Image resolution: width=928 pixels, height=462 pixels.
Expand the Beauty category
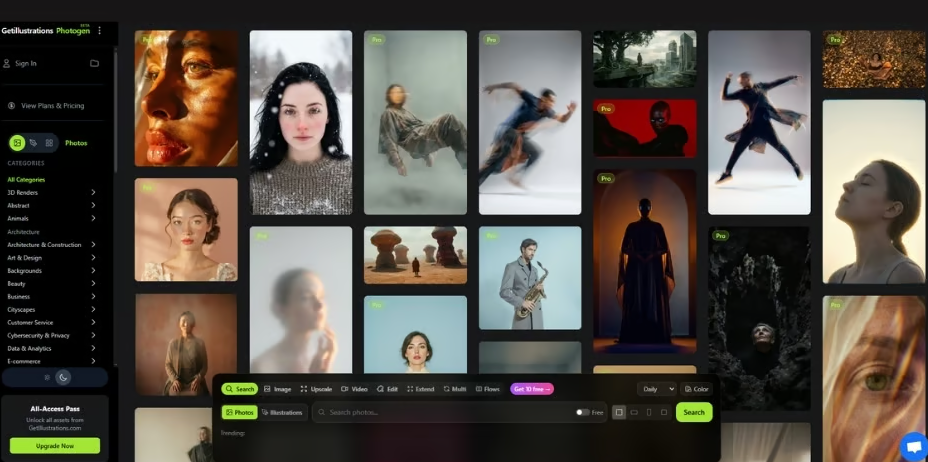pos(94,283)
